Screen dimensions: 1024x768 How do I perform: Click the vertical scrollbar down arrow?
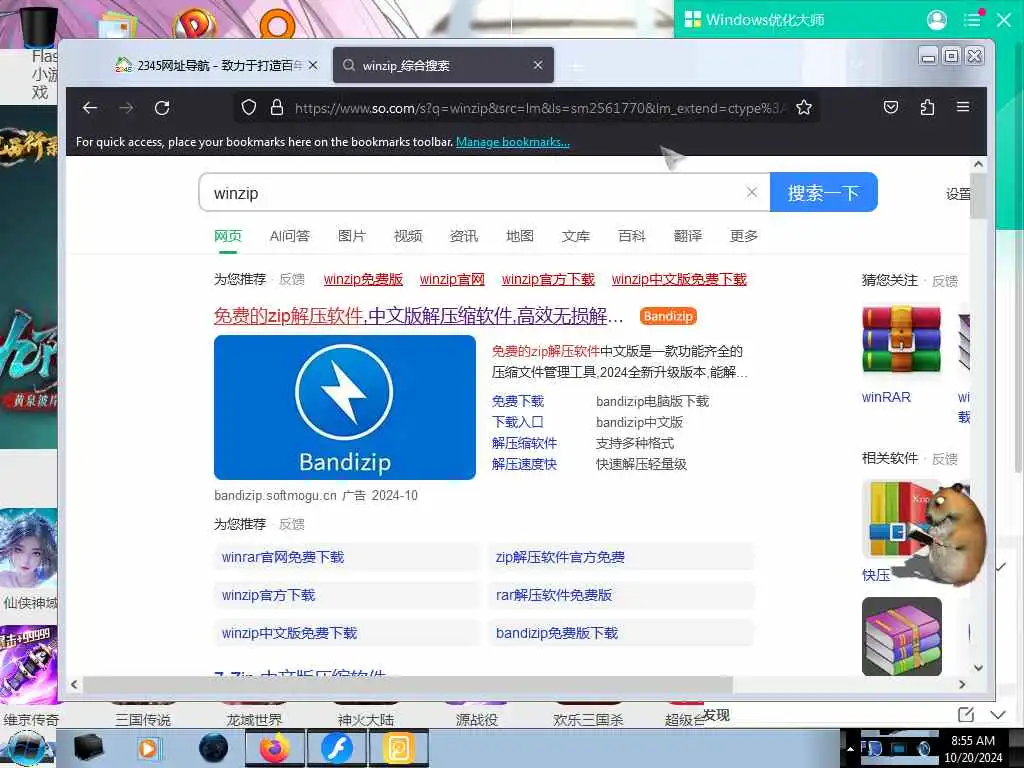(x=978, y=667)
